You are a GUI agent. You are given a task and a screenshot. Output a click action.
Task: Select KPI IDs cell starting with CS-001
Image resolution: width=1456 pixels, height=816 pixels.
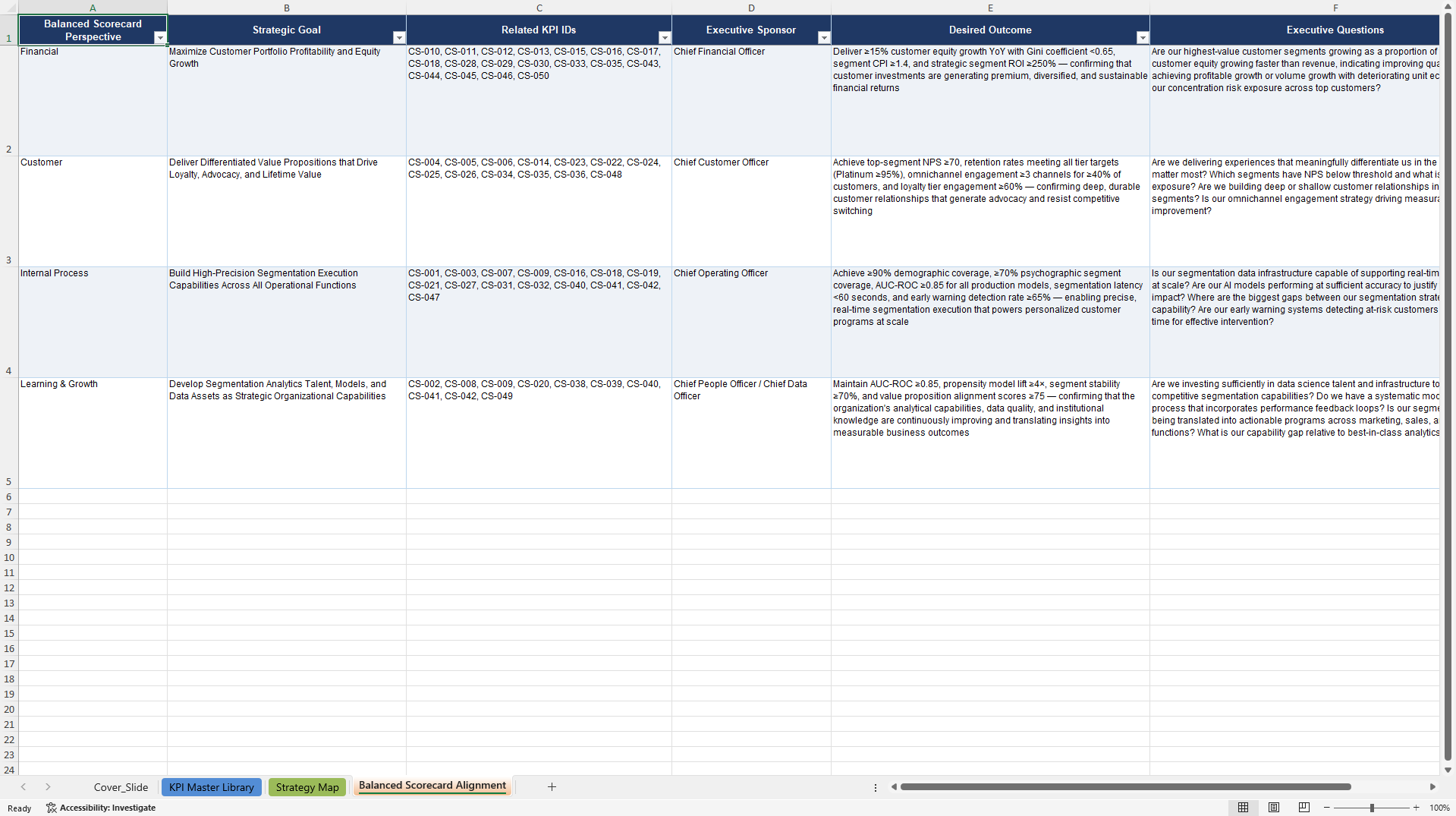539,322
